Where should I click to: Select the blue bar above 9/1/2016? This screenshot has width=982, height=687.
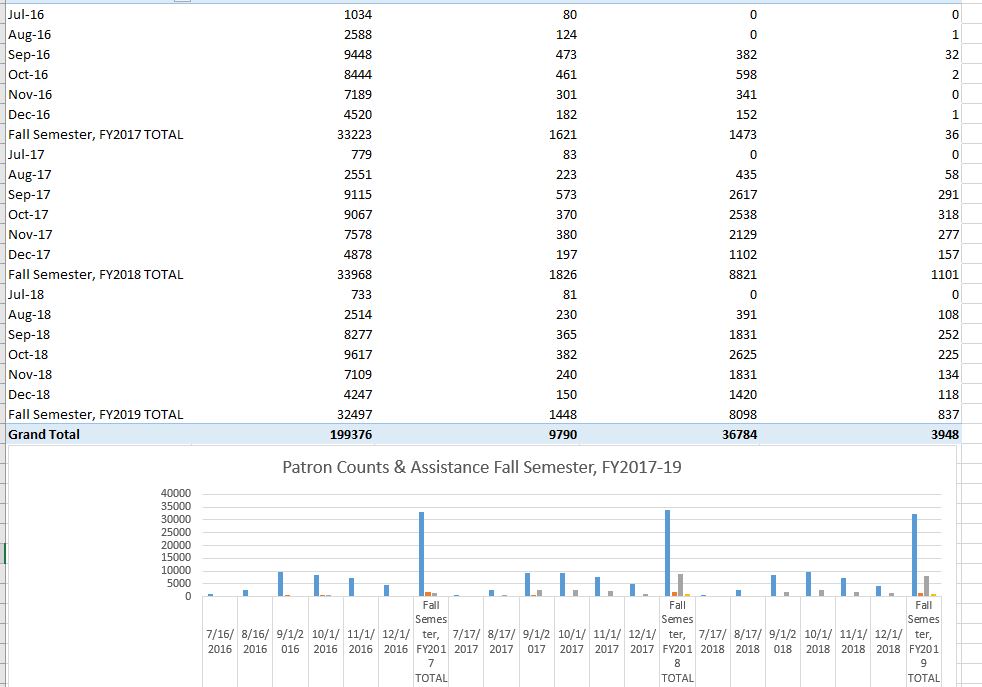click(x=281, y=584)
